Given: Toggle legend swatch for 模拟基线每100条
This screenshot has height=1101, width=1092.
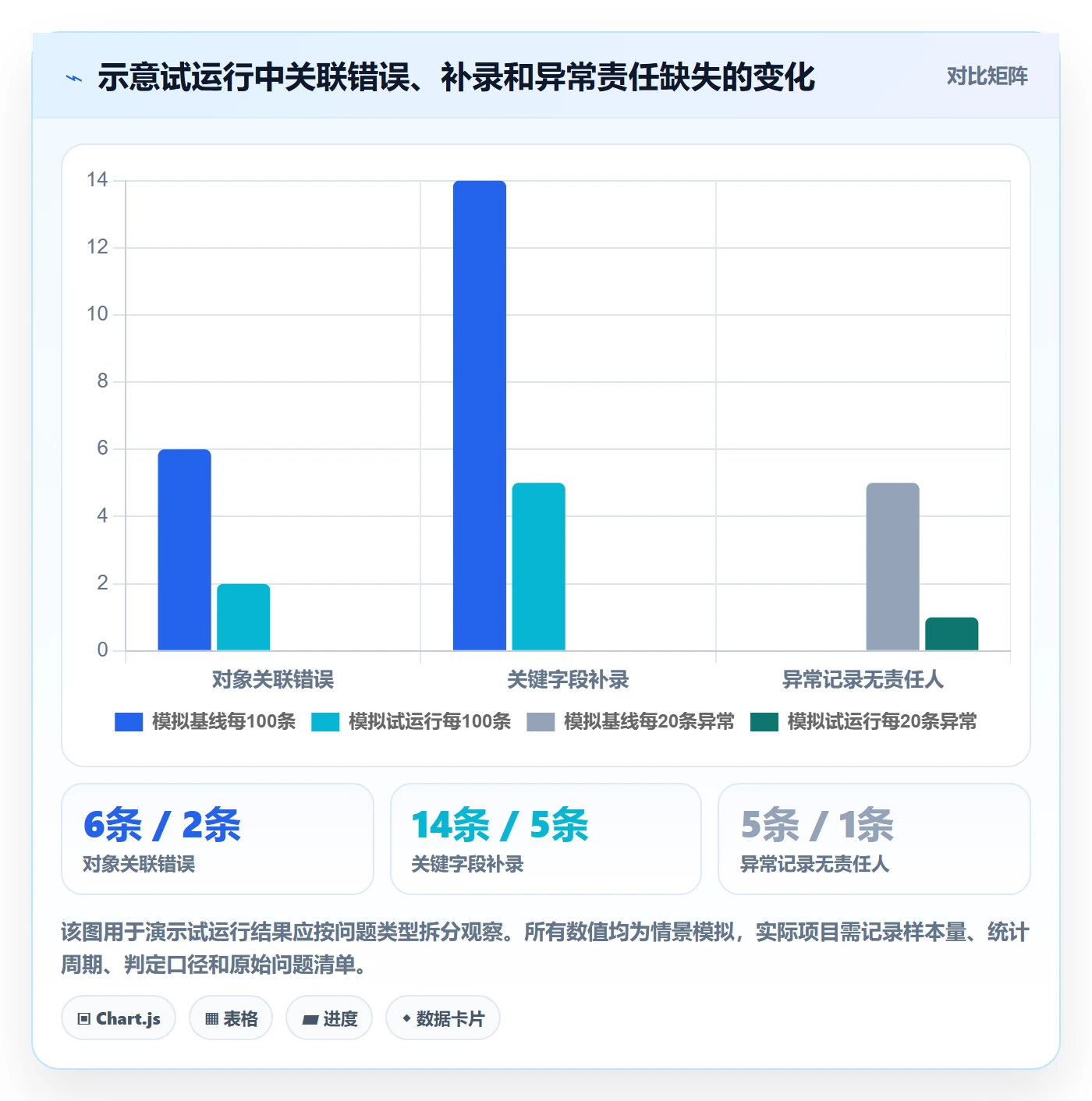Looking at the screenshot, I should point(129,722).
